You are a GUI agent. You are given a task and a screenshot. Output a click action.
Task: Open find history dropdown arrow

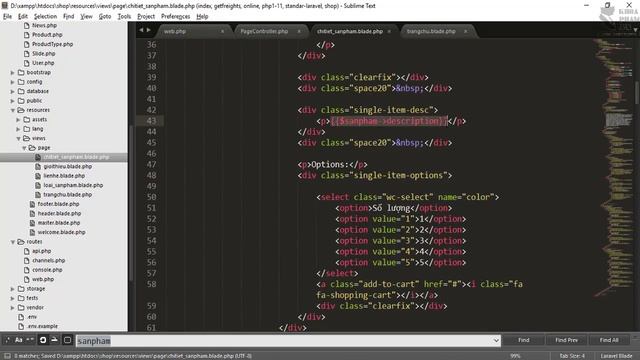coord(496,340)
